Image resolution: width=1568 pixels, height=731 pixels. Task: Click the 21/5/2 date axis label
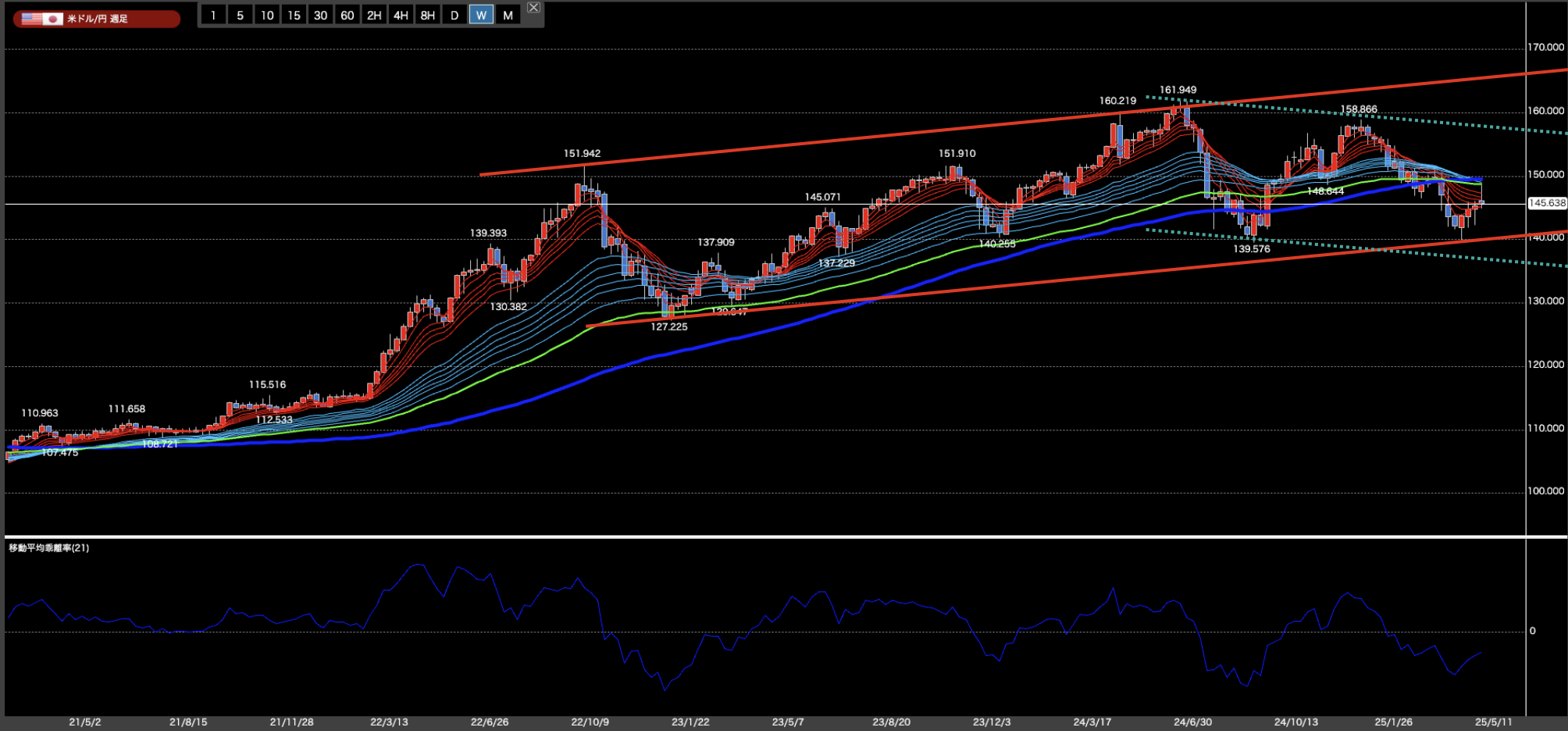coord(85,722)
